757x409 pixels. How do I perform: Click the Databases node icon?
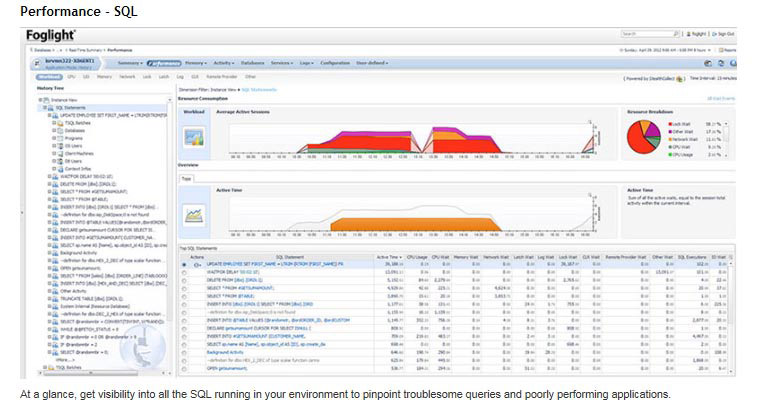tap(60, 131)
